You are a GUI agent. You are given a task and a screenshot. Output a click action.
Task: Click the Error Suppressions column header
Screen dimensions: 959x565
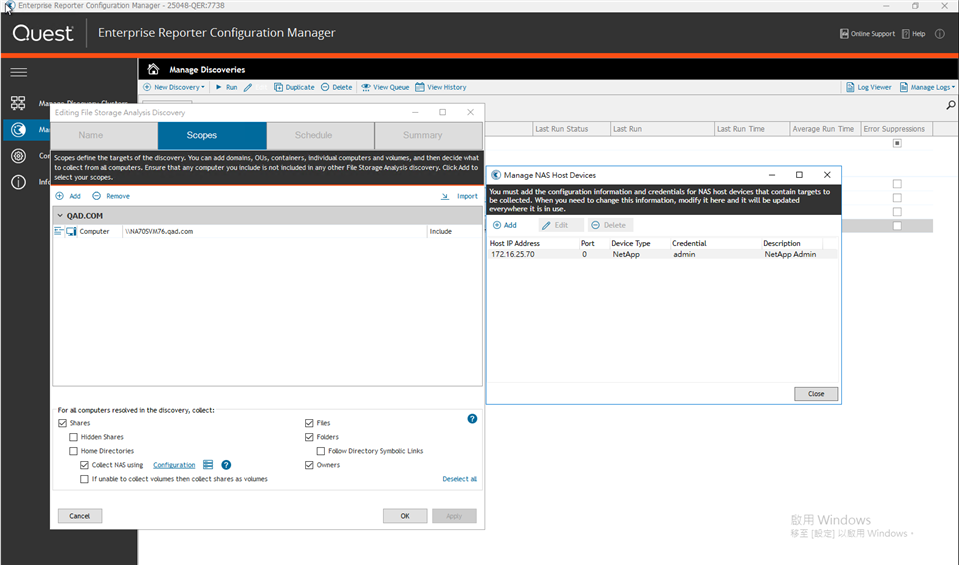(897, 129)
